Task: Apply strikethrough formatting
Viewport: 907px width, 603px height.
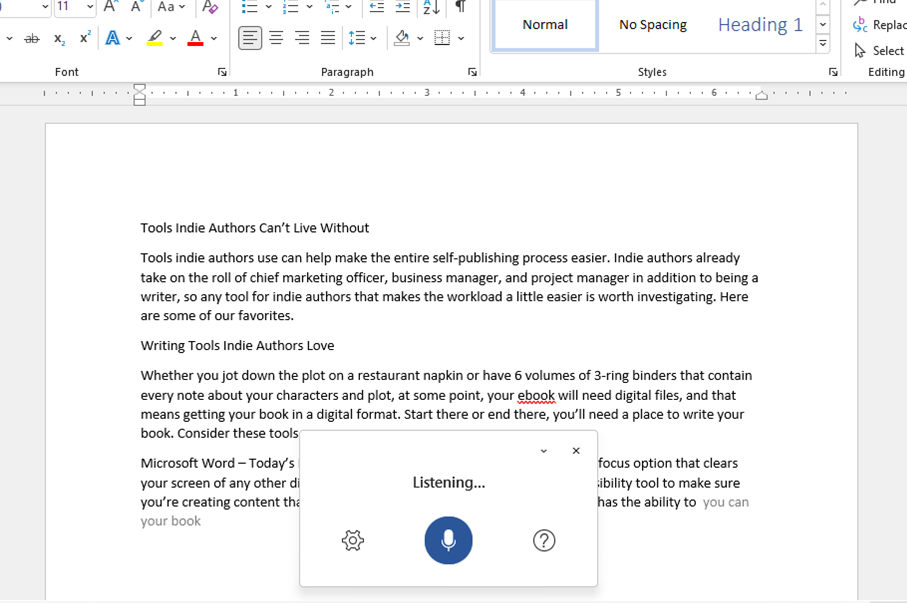Action: (32, 39)
